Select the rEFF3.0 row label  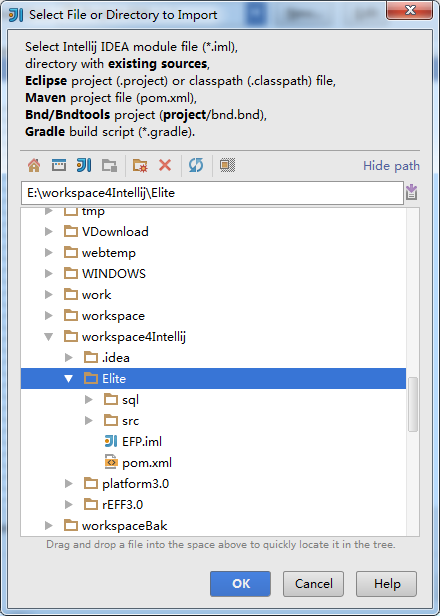pyautogui.click(x=123, y=504)
